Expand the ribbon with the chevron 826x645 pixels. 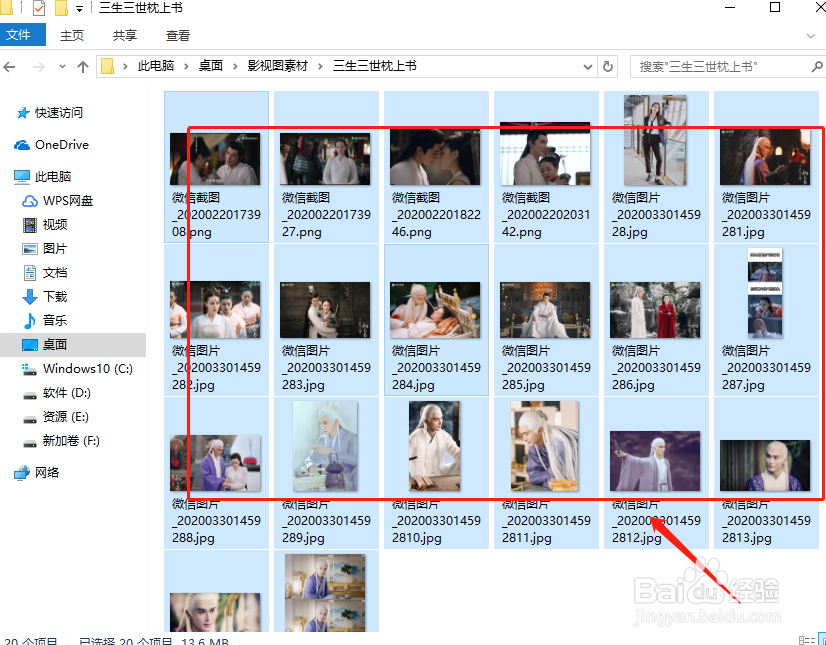(x=811, y=36)
